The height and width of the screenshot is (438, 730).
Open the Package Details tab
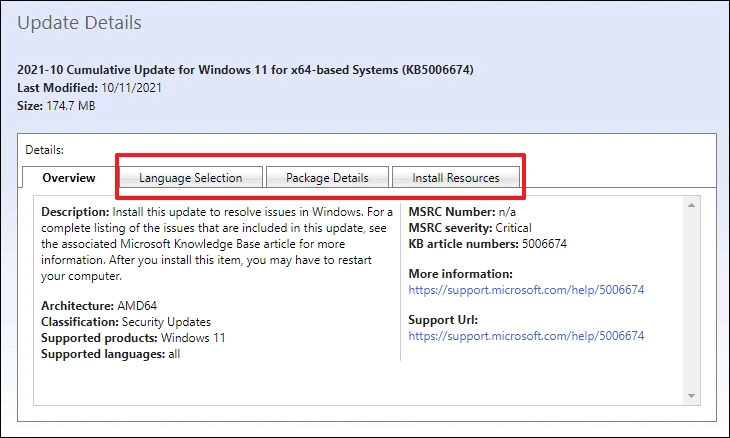[x=327, y=177]
